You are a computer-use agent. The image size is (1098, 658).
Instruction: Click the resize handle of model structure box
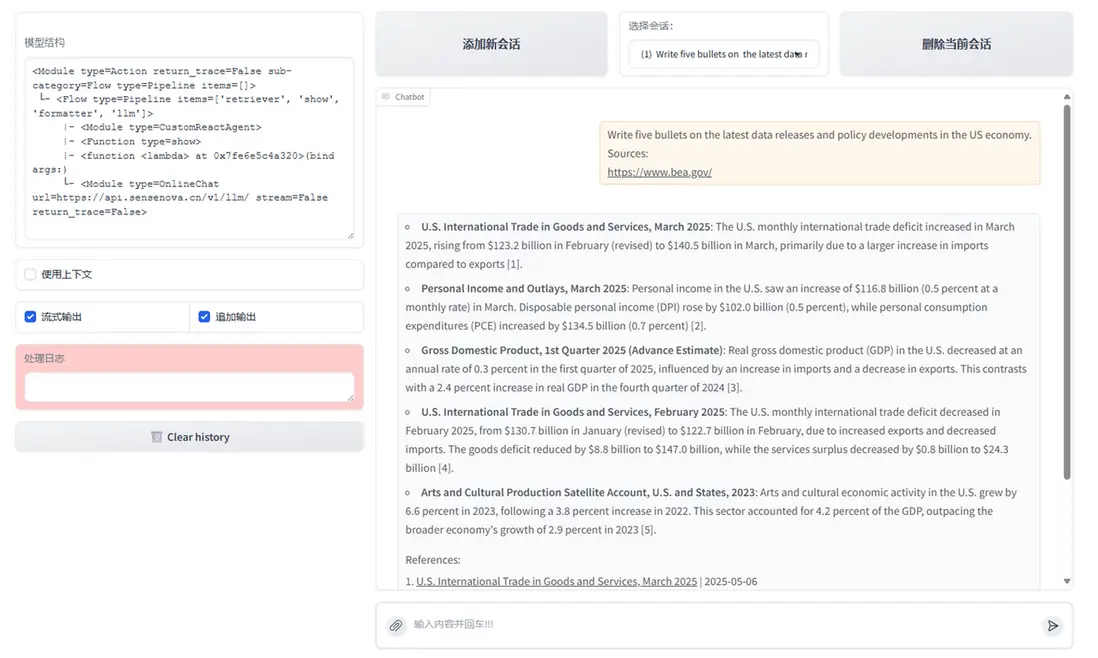pos(350,235)
